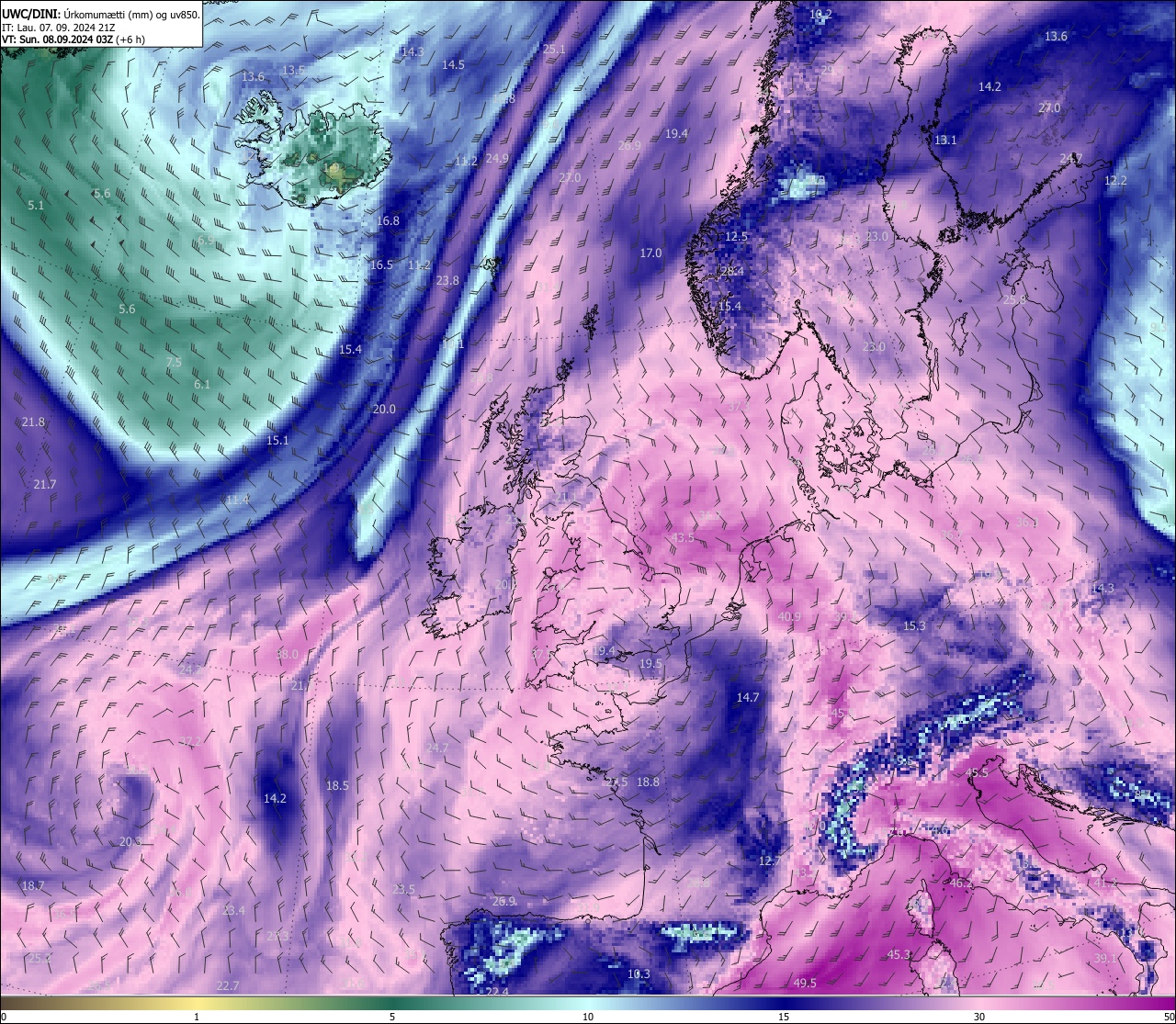Click the 16.8 value southeast of Iceland
The height and width of the screenshot is (1024, 1176).
pos(388,220)
